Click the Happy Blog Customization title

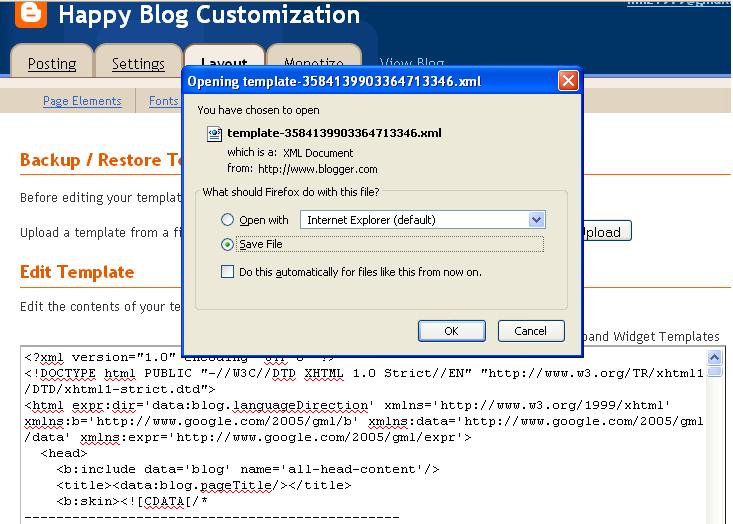[209, 15]
